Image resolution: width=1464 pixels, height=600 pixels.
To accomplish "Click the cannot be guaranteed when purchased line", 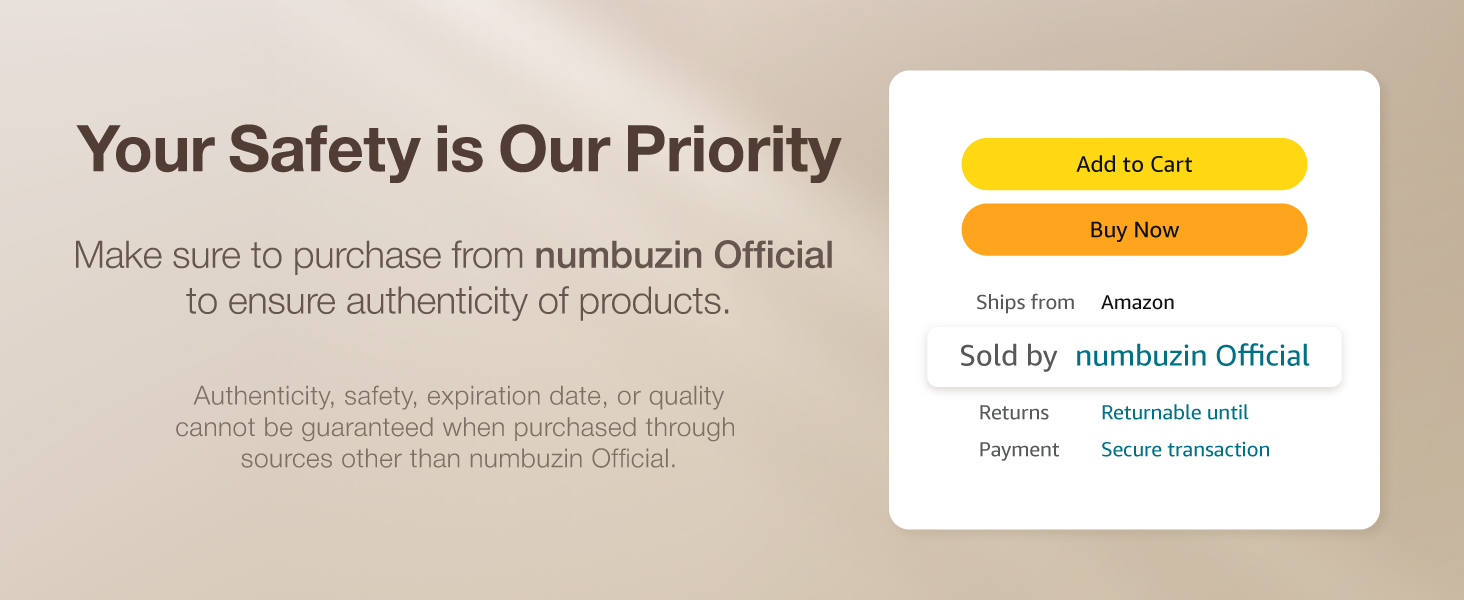I will click(455, 427).
